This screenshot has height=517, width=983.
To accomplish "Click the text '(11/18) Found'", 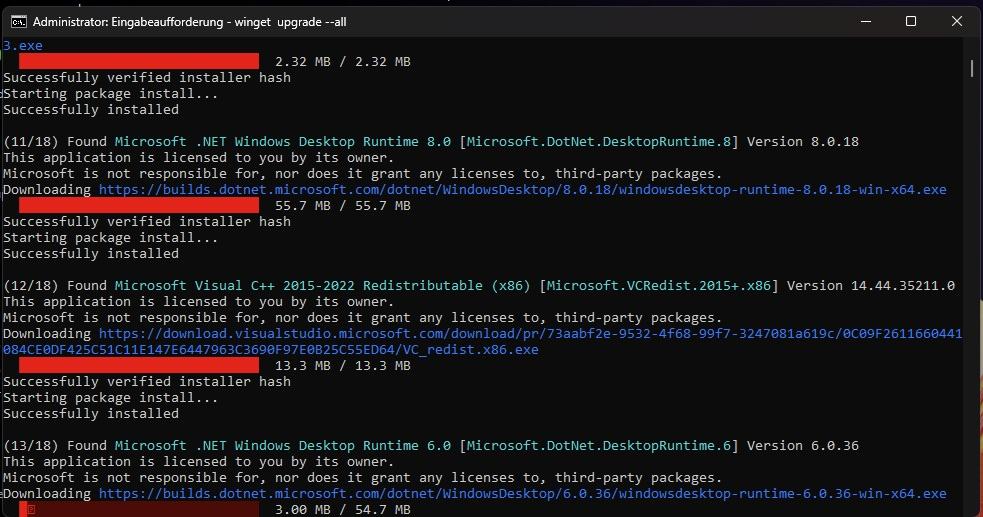I will [x=55, y=142].
